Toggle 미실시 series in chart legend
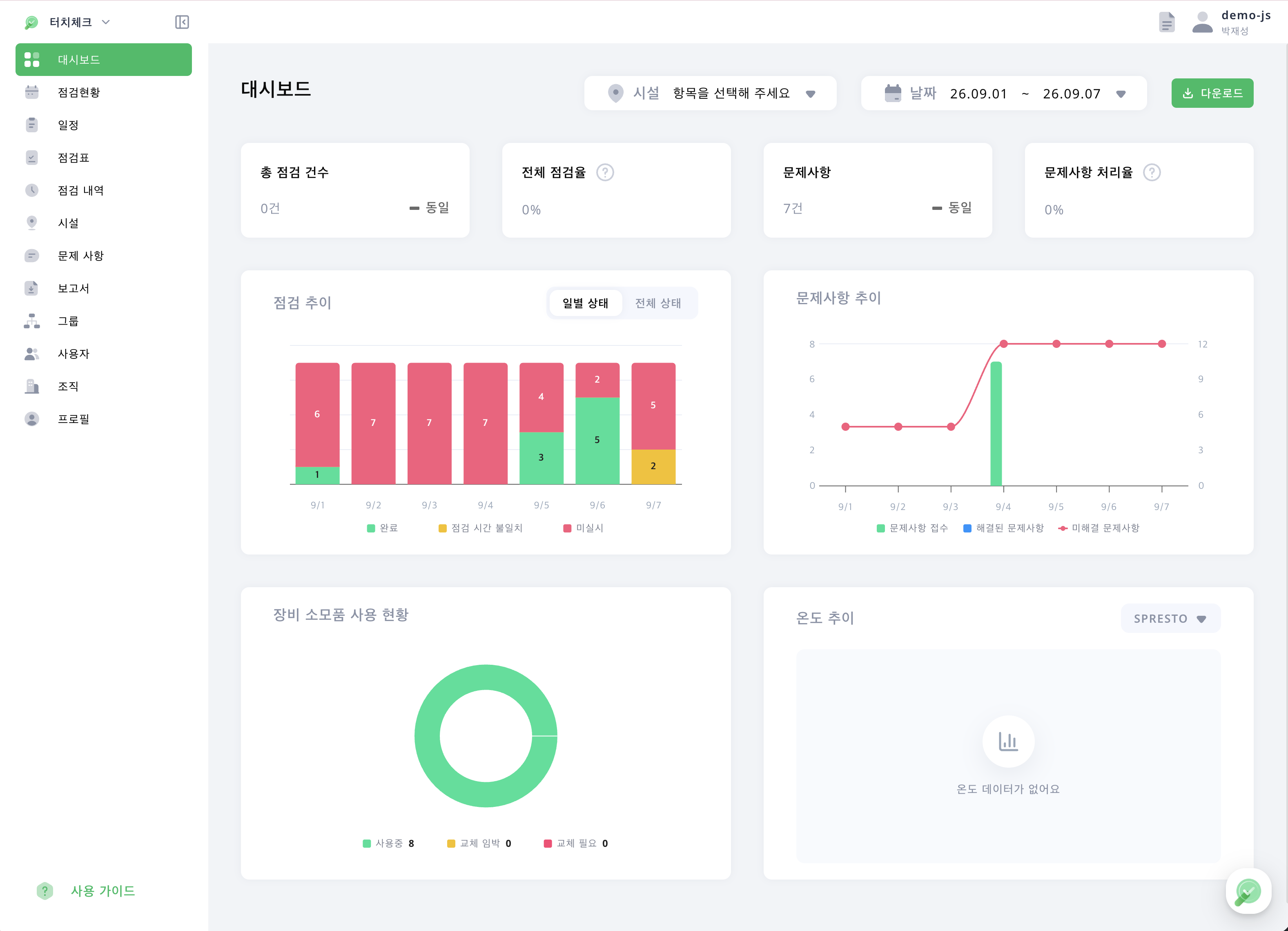Screen dimensions: 1288x931 click(x=583, y=528)
